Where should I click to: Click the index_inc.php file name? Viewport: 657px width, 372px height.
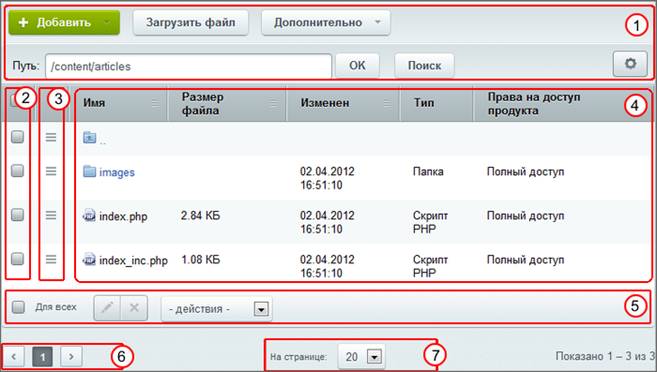coord(133,261)
